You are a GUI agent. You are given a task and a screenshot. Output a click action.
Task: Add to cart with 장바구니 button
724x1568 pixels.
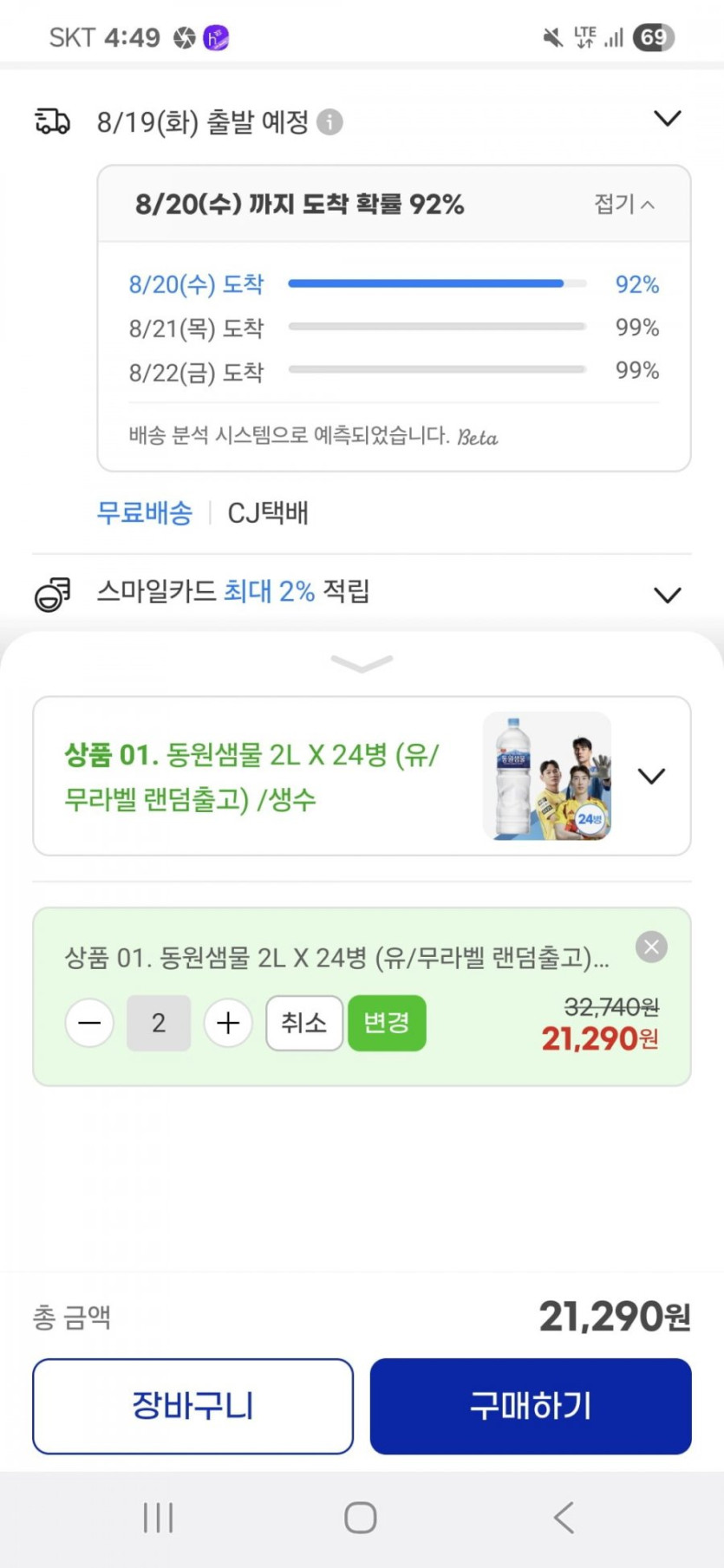coord(192,1406)
